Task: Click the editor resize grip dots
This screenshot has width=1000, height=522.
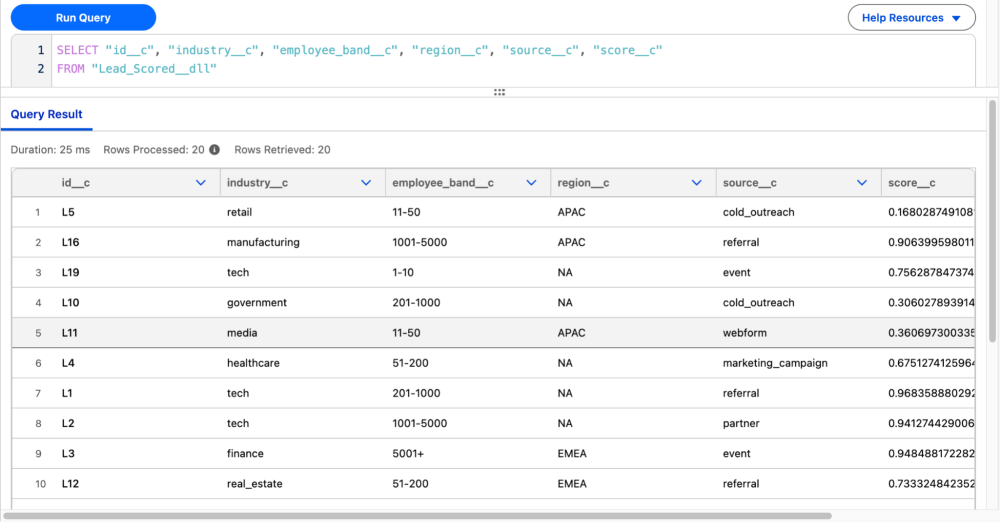Action: [x=499, y=93]
